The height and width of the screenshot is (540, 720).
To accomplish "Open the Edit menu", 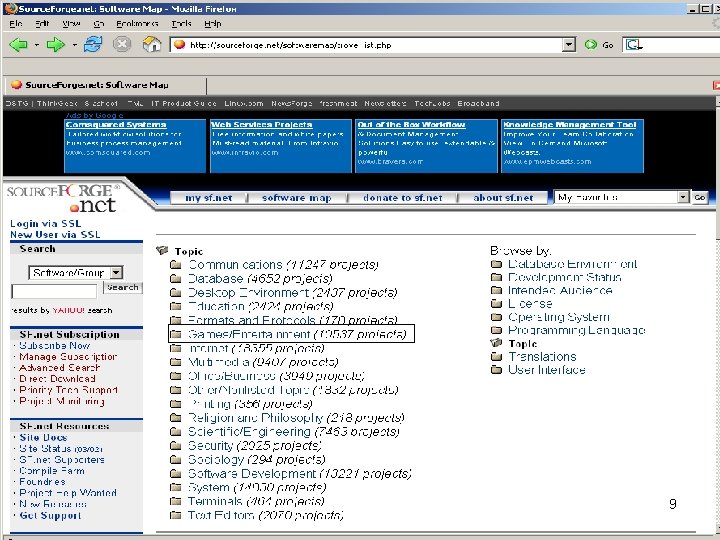I will coord(42,23).
